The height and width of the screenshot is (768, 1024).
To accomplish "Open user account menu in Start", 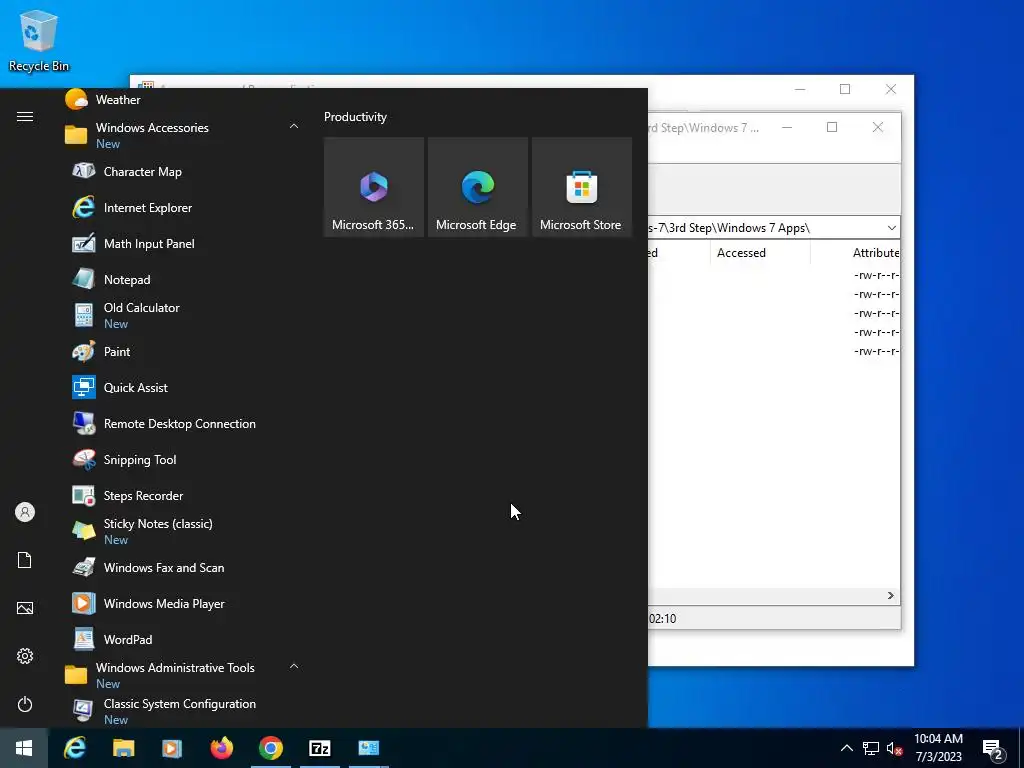I will click(25, 512).
